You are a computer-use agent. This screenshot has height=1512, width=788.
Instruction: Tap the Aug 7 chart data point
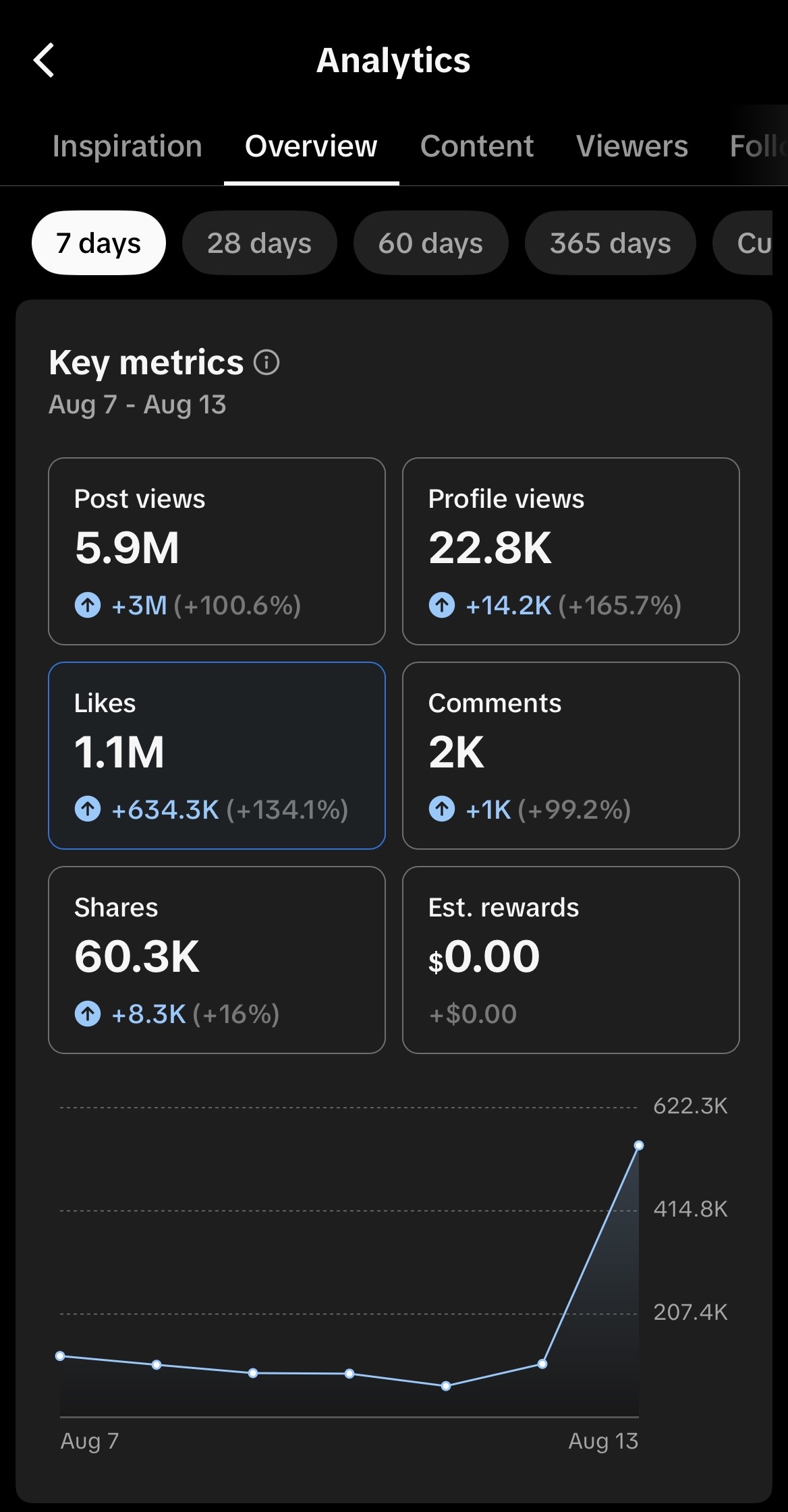pos(60,1356)
